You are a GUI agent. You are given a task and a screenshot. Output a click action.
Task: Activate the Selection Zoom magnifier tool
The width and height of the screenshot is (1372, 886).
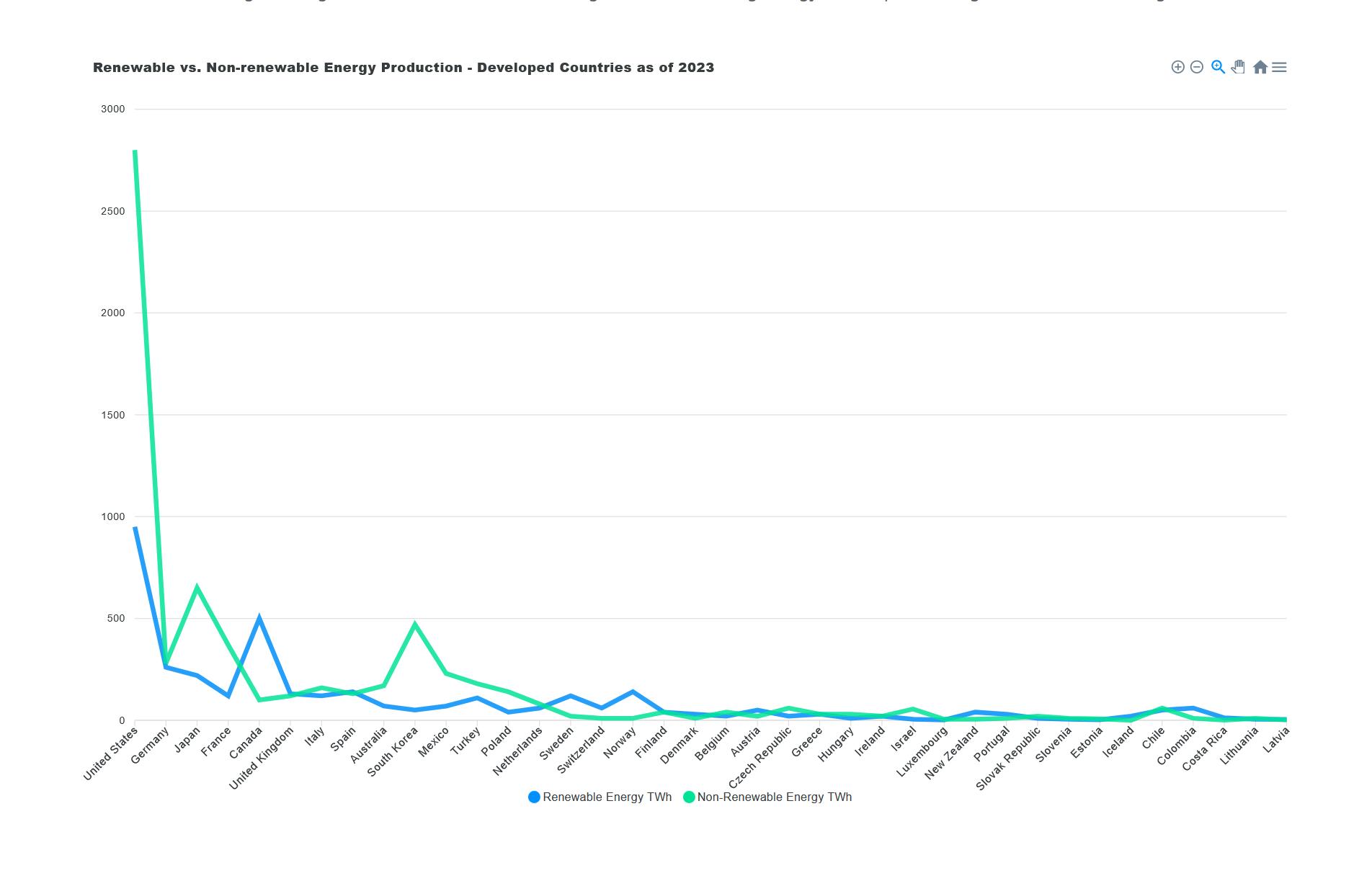pyautogui.click(x=1218, y=67)
